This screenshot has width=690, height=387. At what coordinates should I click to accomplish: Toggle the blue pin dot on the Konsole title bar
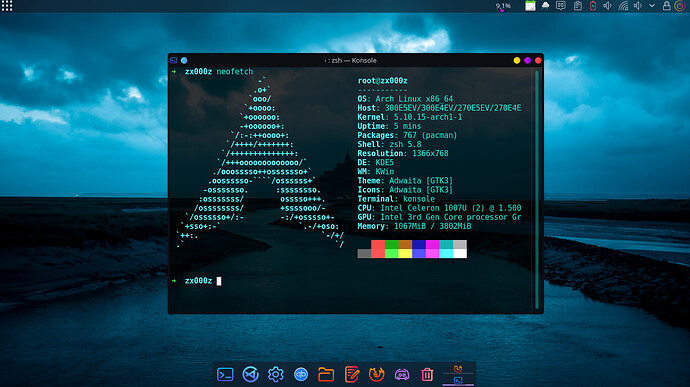pyautogui.click(x=184, y=60)
